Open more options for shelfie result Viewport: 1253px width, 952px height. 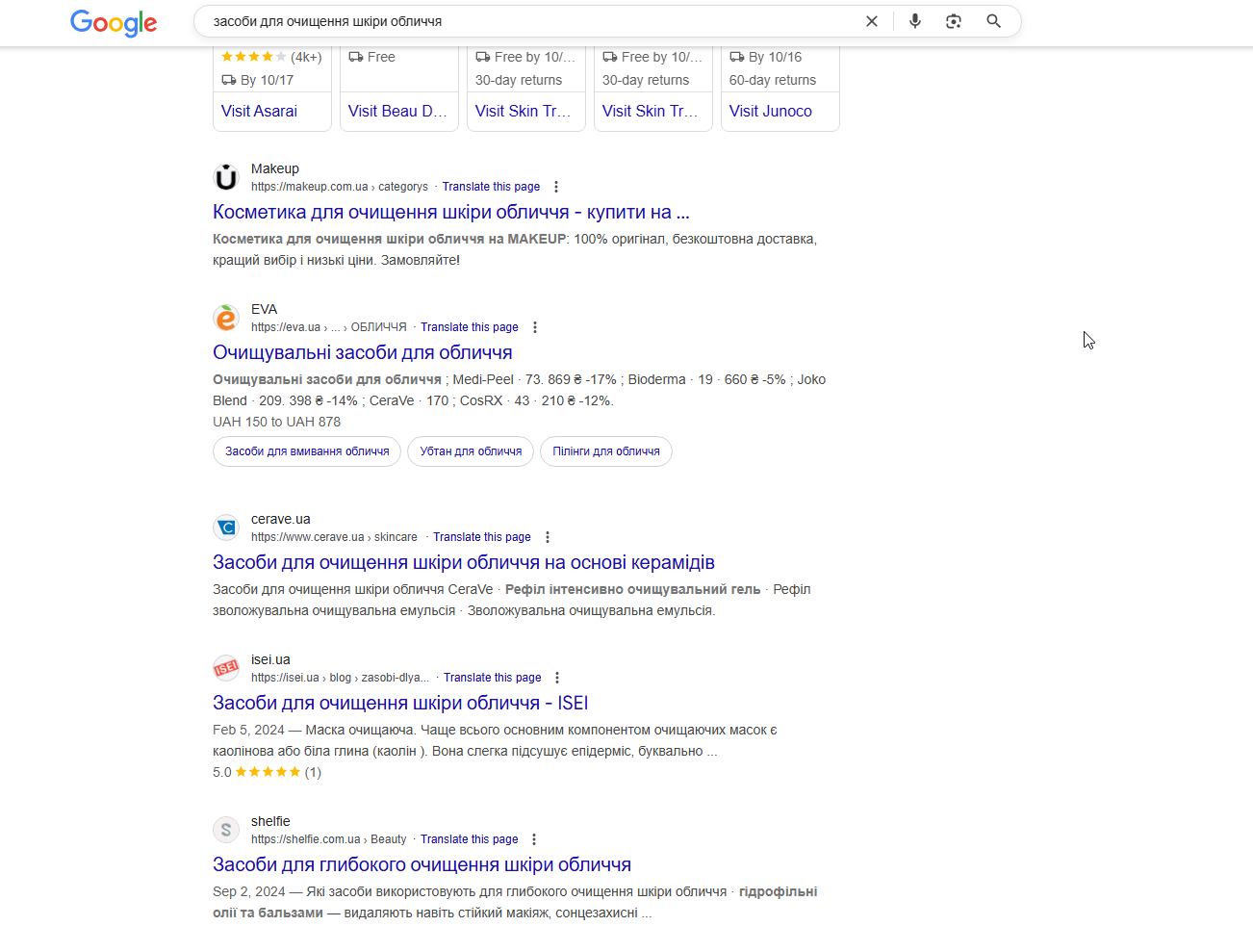534,839
